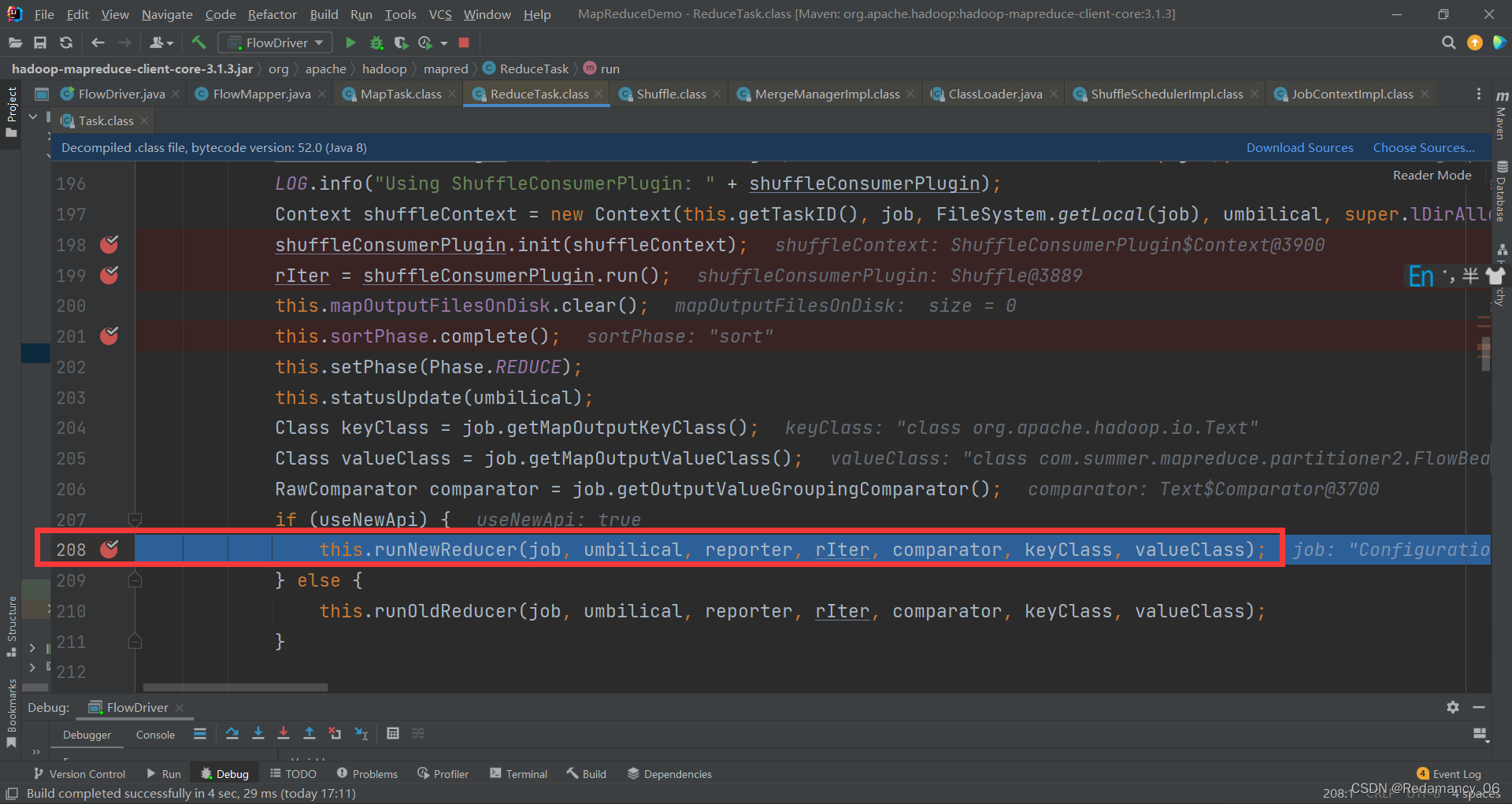The height and width of the screenshot is (804, 1512).
Task: Open editor tab options three-dot menu
Action: click(1479, 94)
